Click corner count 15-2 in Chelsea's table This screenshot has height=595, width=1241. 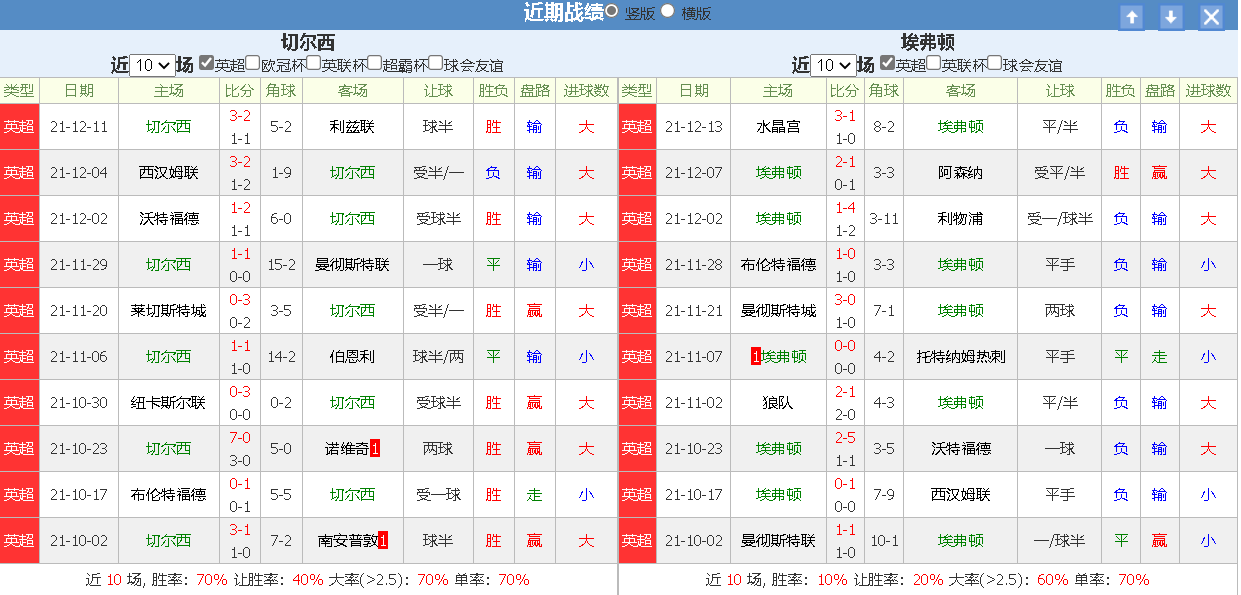pyautogui.click(x=281, y=265)
